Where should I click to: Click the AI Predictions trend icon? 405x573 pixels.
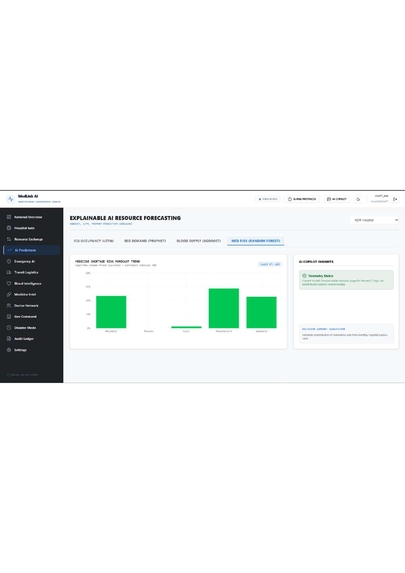pos(10,250)
